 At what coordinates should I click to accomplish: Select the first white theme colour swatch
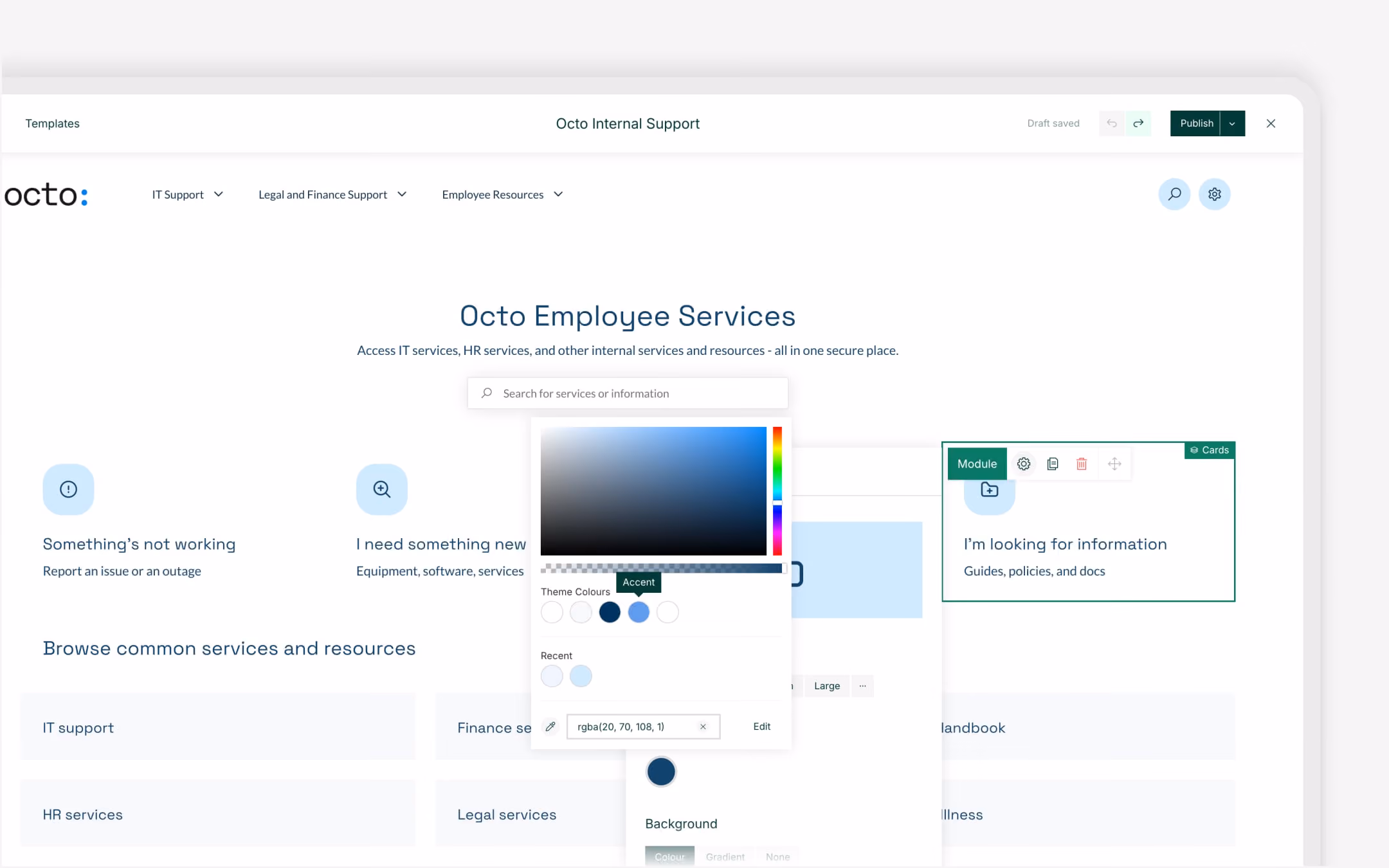coord(552,612)
